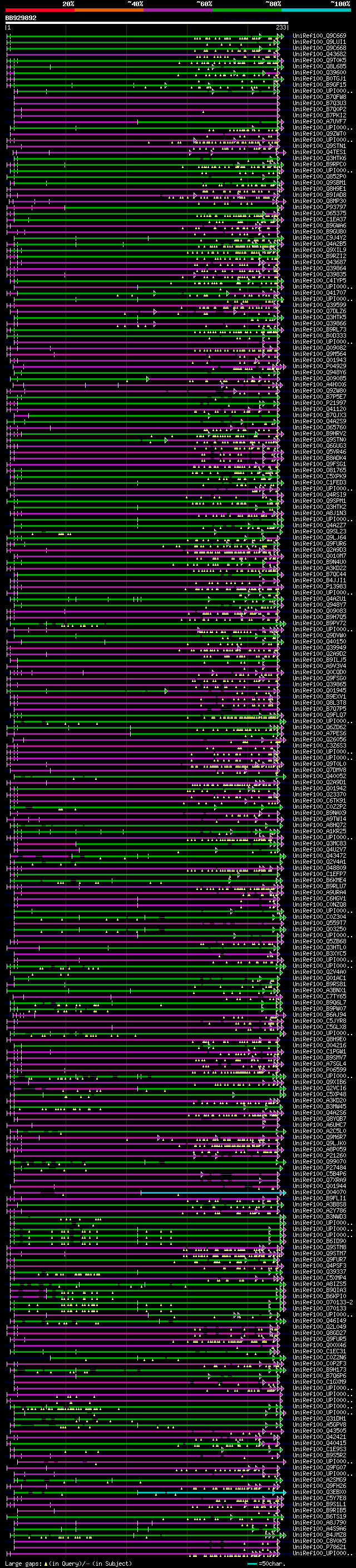The height and width of the screenshot is (1568, 356).
Task: Select UniRef100_B9FLI1 in the list
Action: (319, 1199)
